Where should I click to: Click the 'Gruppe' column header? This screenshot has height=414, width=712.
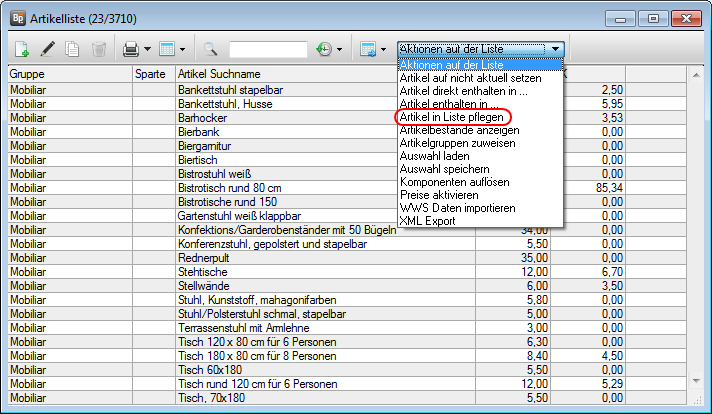(x=68, y=74)
